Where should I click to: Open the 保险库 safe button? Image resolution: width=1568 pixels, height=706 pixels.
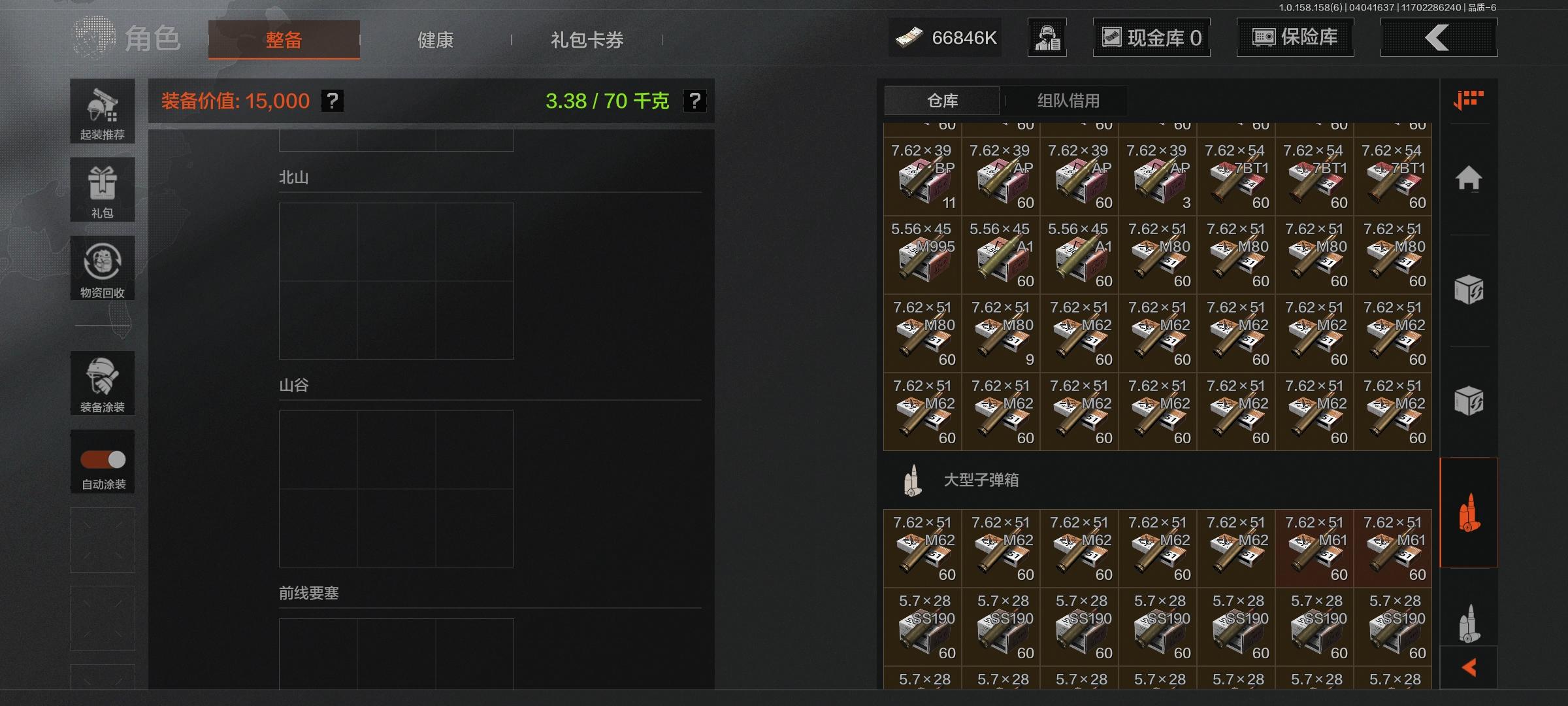1295,37
